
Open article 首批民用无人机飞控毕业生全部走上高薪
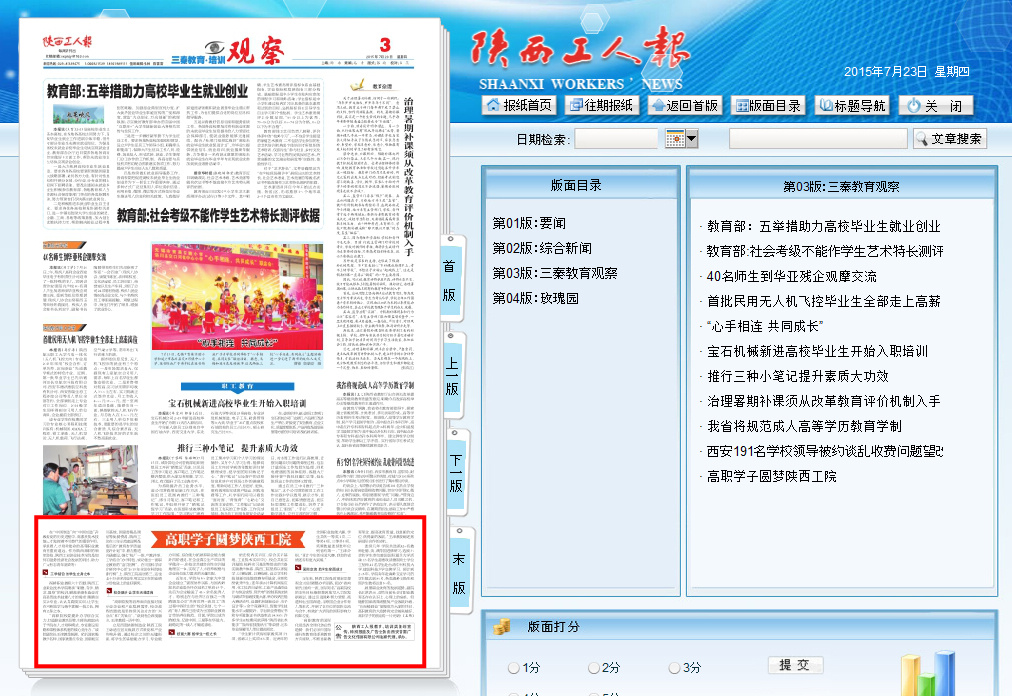tap(824, 302)
